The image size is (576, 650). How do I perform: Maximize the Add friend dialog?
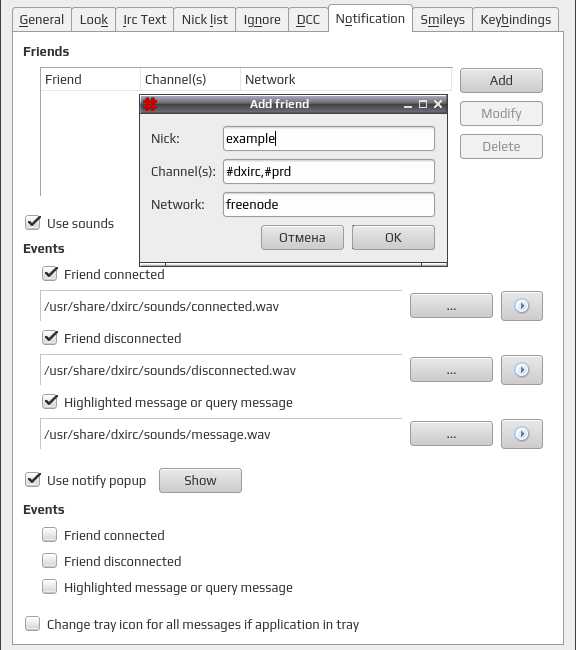click(x=423, y=104)
